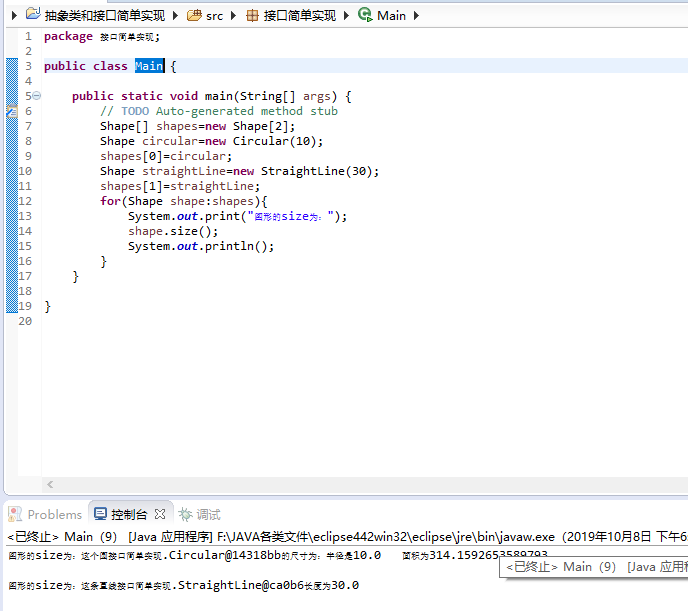Click the left arrow of horizontal scrollbar

coord(50,484)
